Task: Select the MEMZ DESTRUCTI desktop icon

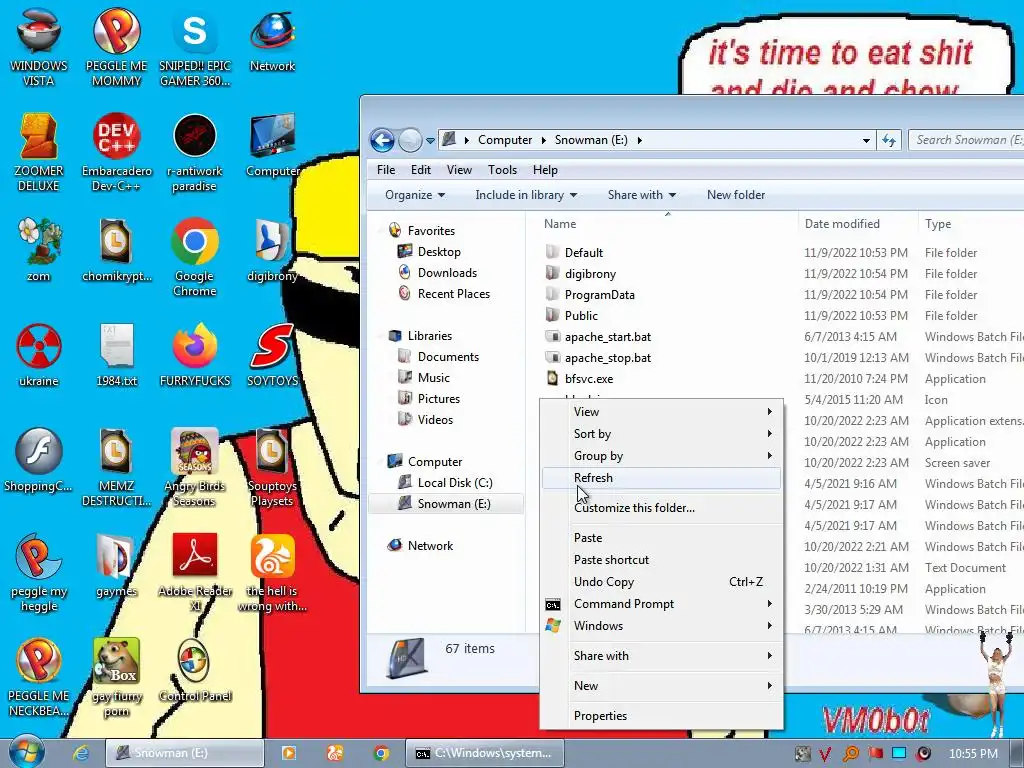Action: pos(116,468)
